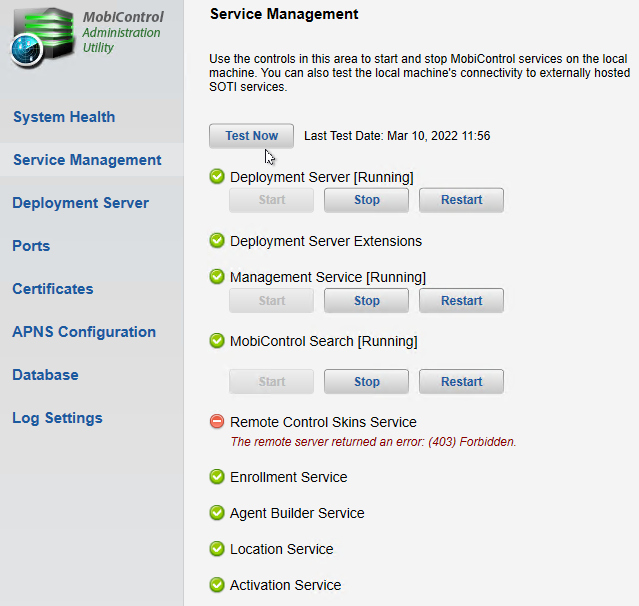Open the Certificates section
This screenshot has height=606, width=639.
[52, 289]
